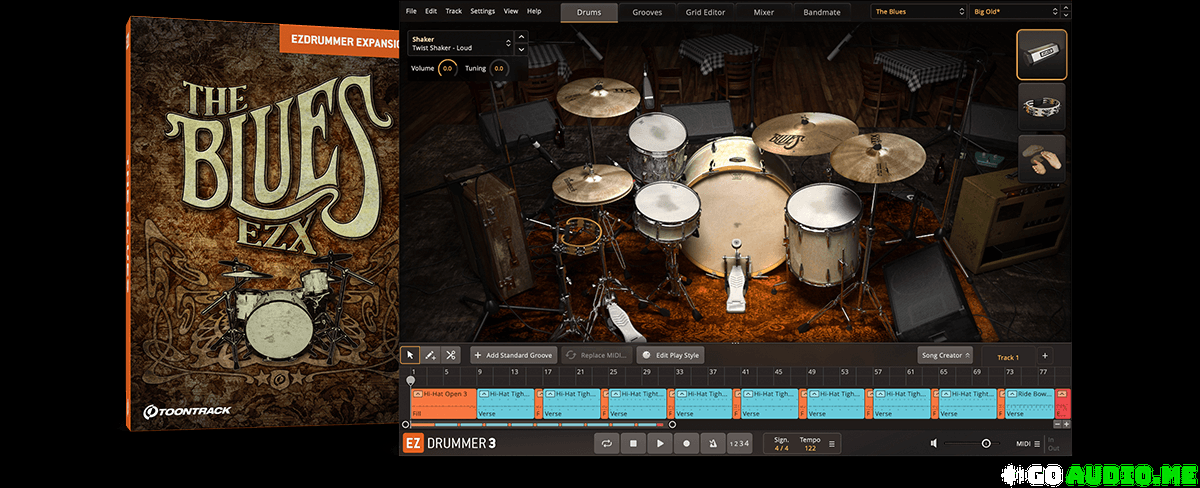
Task: Click the master volume slider handle
Action: point(986,444)
